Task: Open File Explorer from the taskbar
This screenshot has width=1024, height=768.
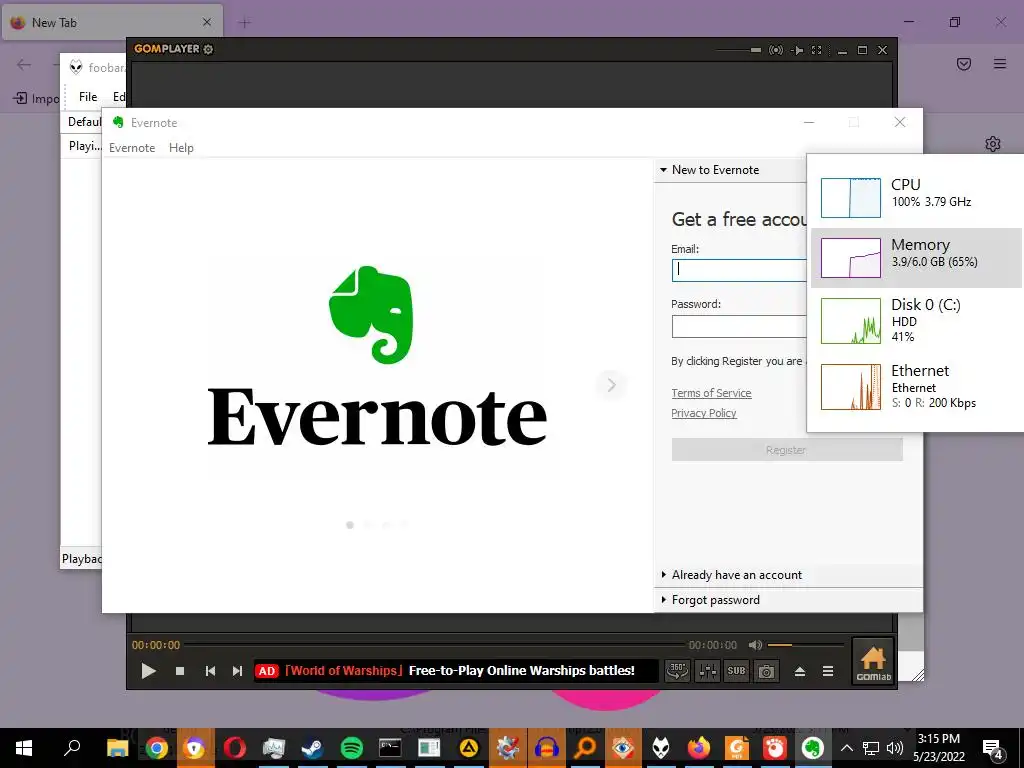Action: (118, 748)
